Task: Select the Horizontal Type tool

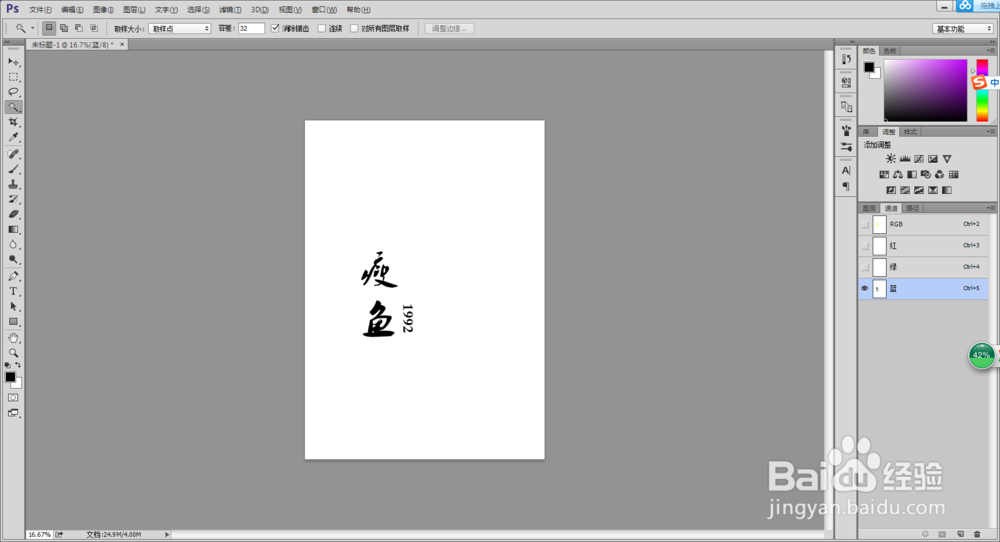Action: (13, 291)
